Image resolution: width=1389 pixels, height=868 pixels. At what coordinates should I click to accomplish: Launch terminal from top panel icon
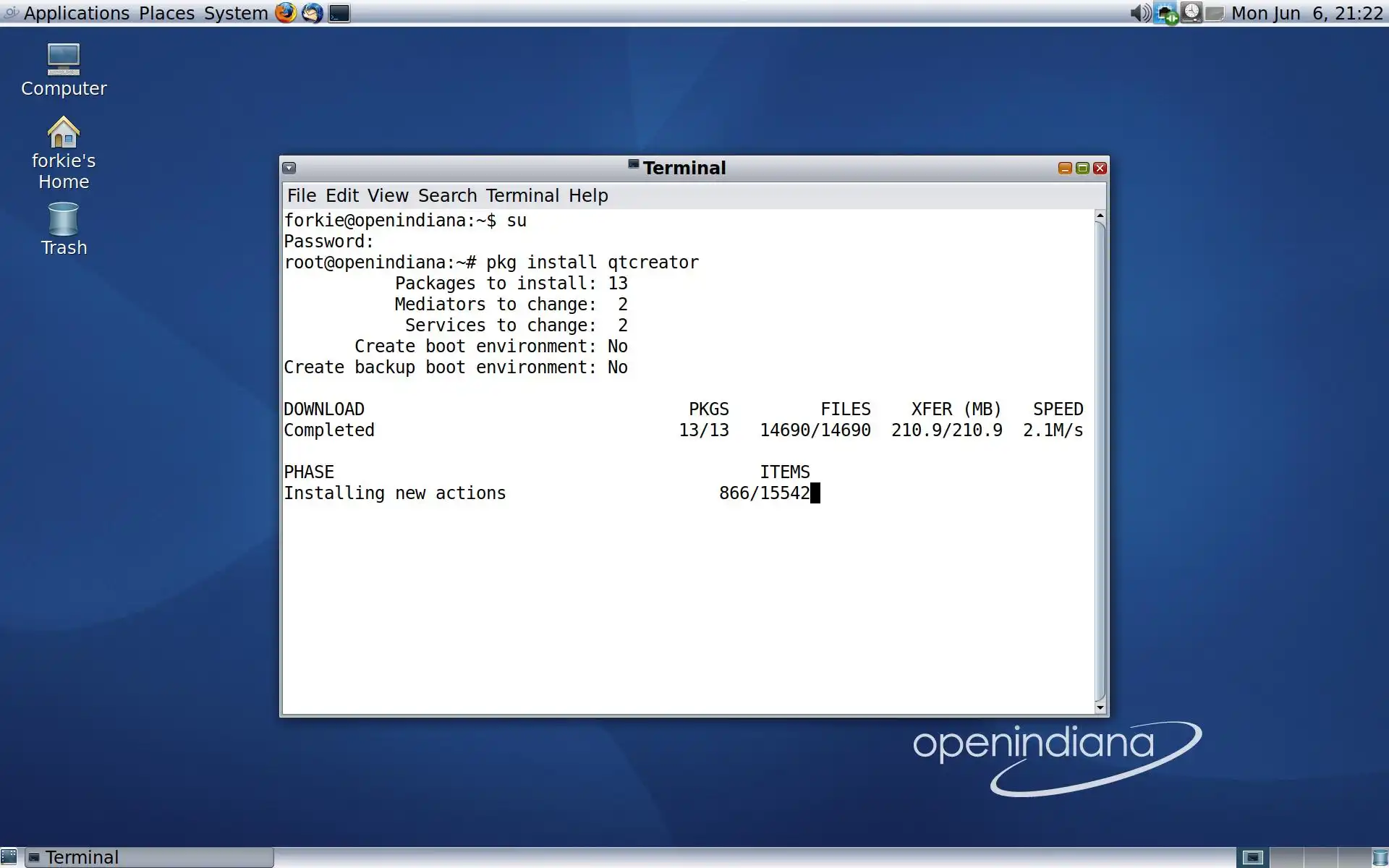[x=339, y=13]
